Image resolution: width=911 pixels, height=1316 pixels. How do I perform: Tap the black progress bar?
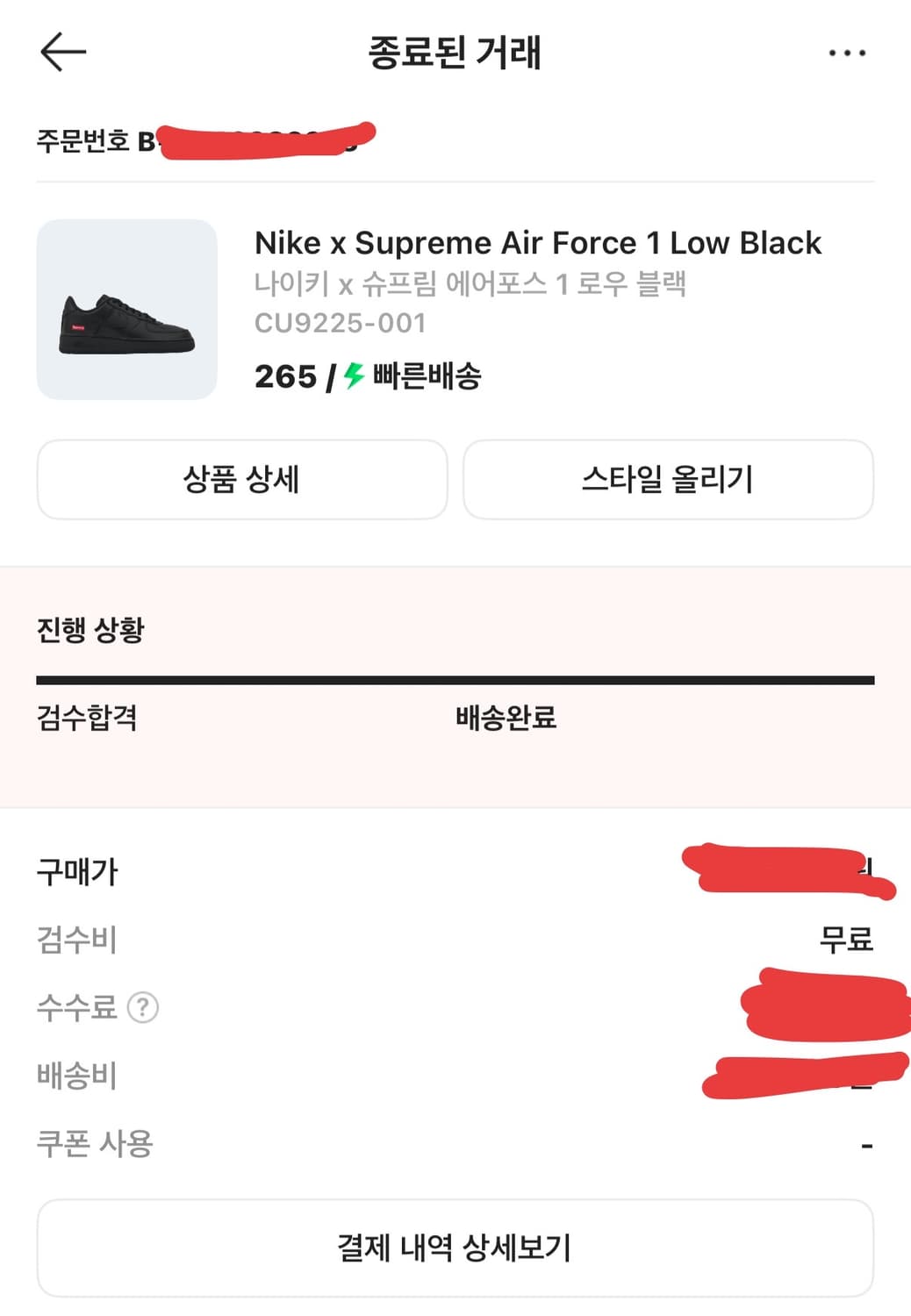tap(455, 680)
